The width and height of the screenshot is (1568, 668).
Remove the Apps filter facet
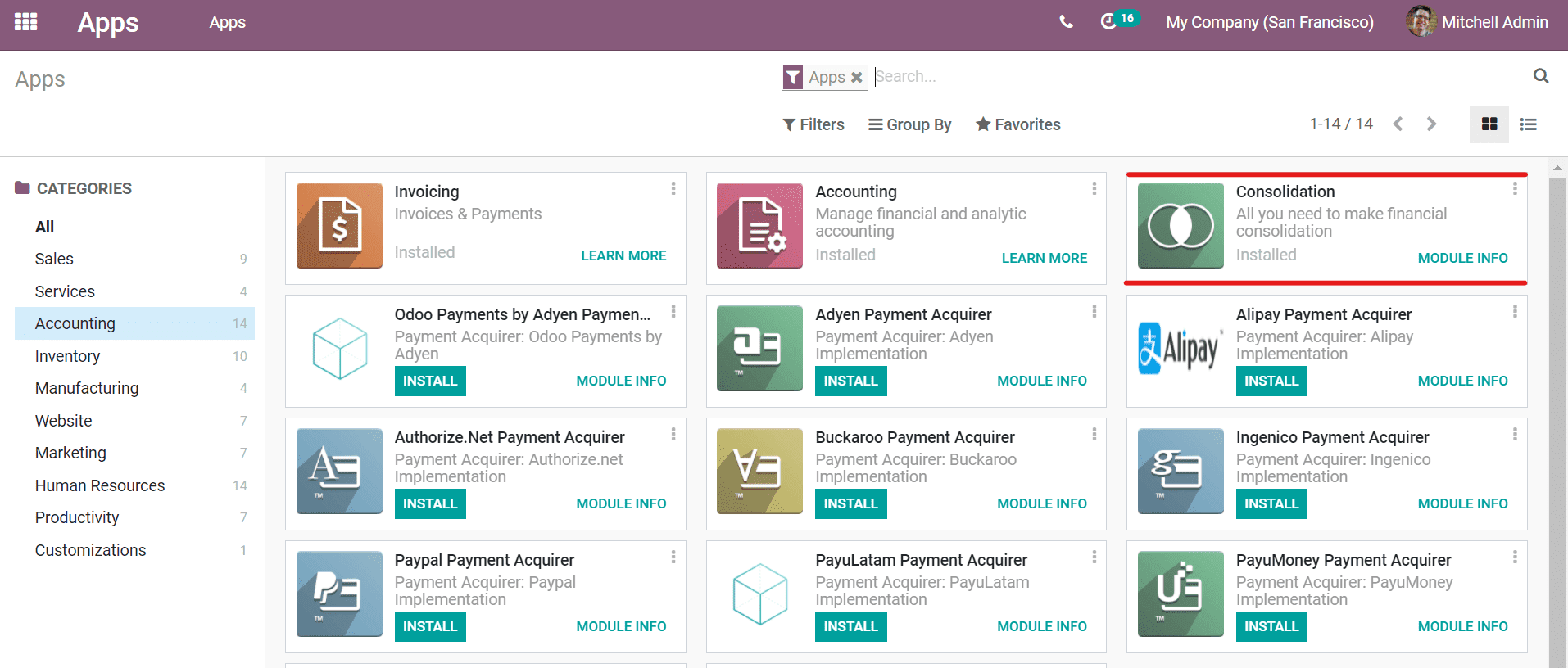[856, 77]
